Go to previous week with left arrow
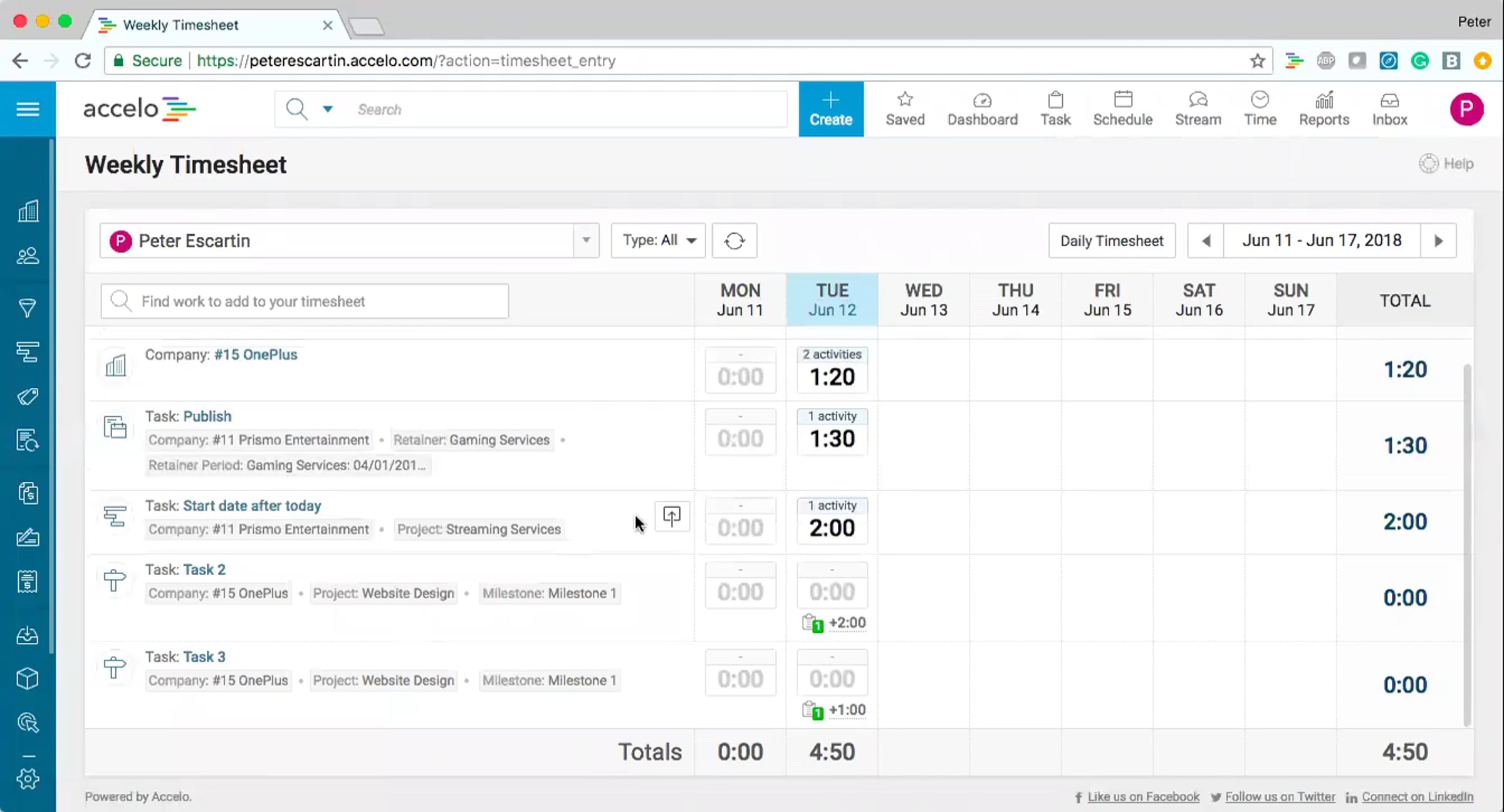The width and height of the screenshot is (1504, 812). tap(1206, 241)
